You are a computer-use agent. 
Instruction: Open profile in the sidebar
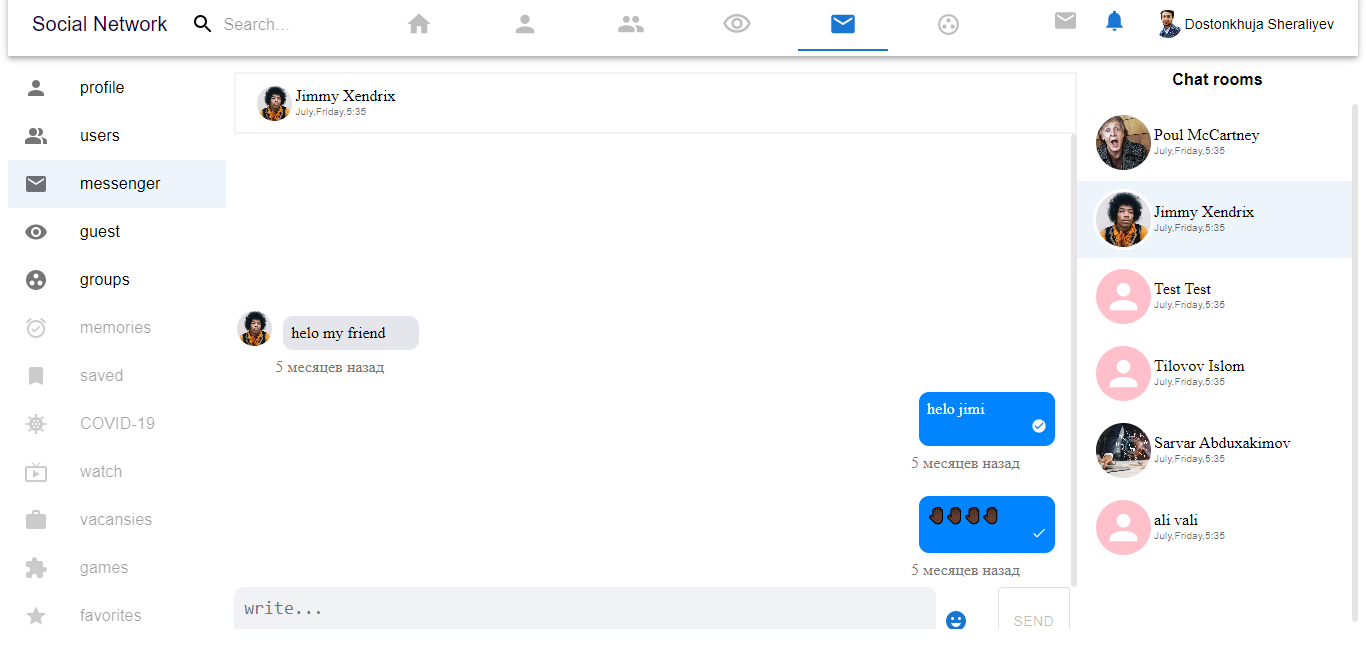pyautogui.click(x=117, y=88)
